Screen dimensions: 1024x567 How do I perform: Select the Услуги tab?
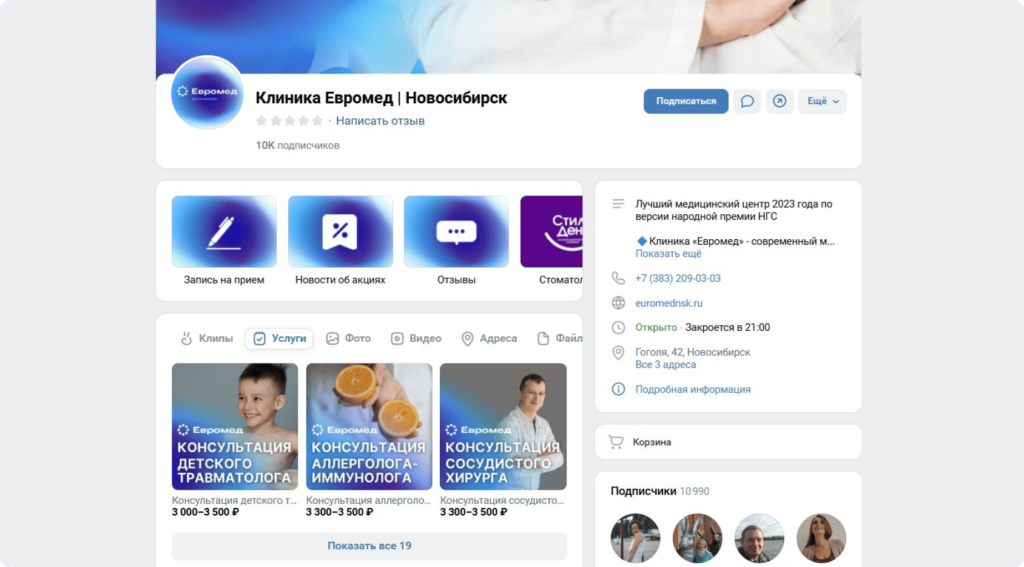coord(280,338)
